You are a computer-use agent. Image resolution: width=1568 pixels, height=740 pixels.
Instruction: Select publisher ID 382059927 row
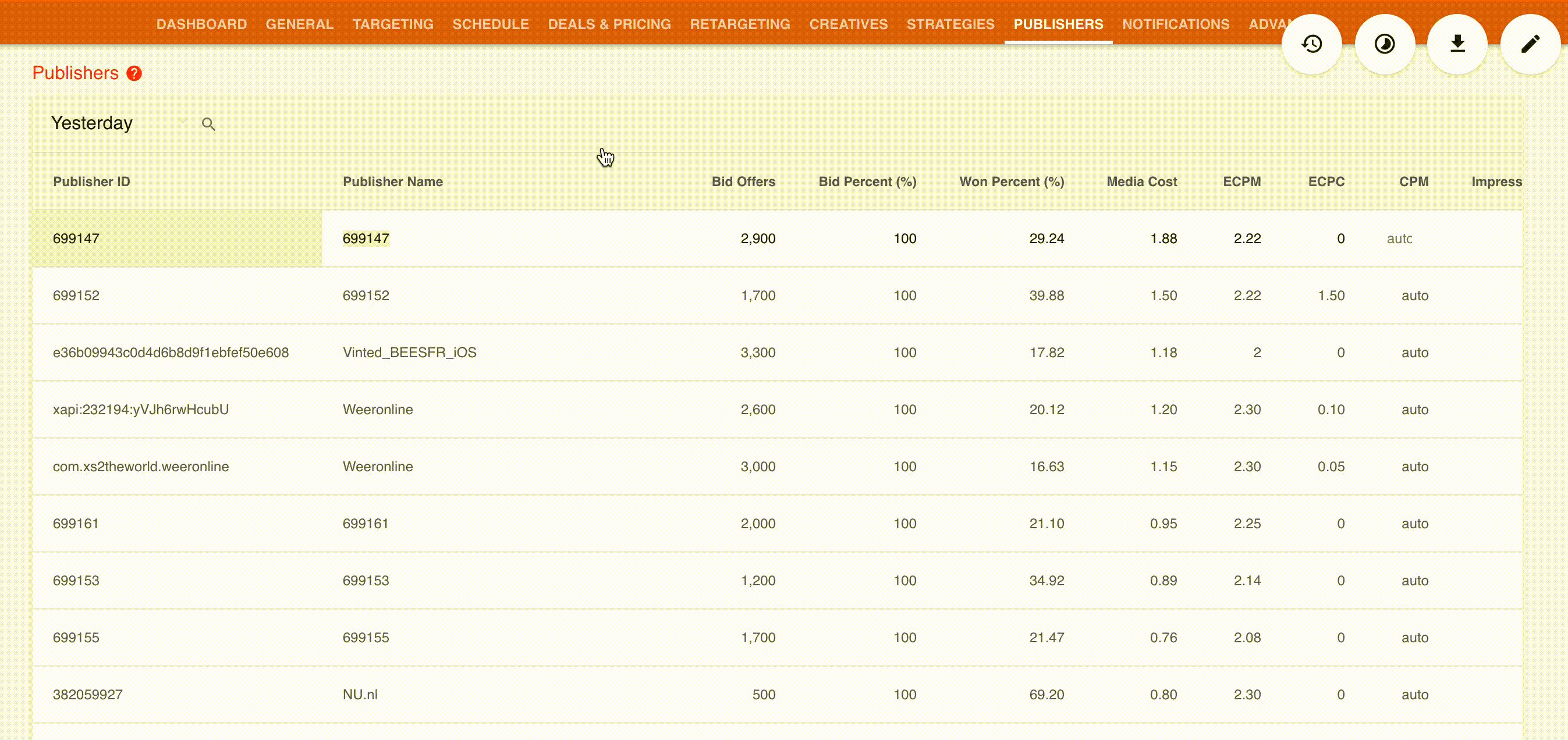[x=88, y=695]
